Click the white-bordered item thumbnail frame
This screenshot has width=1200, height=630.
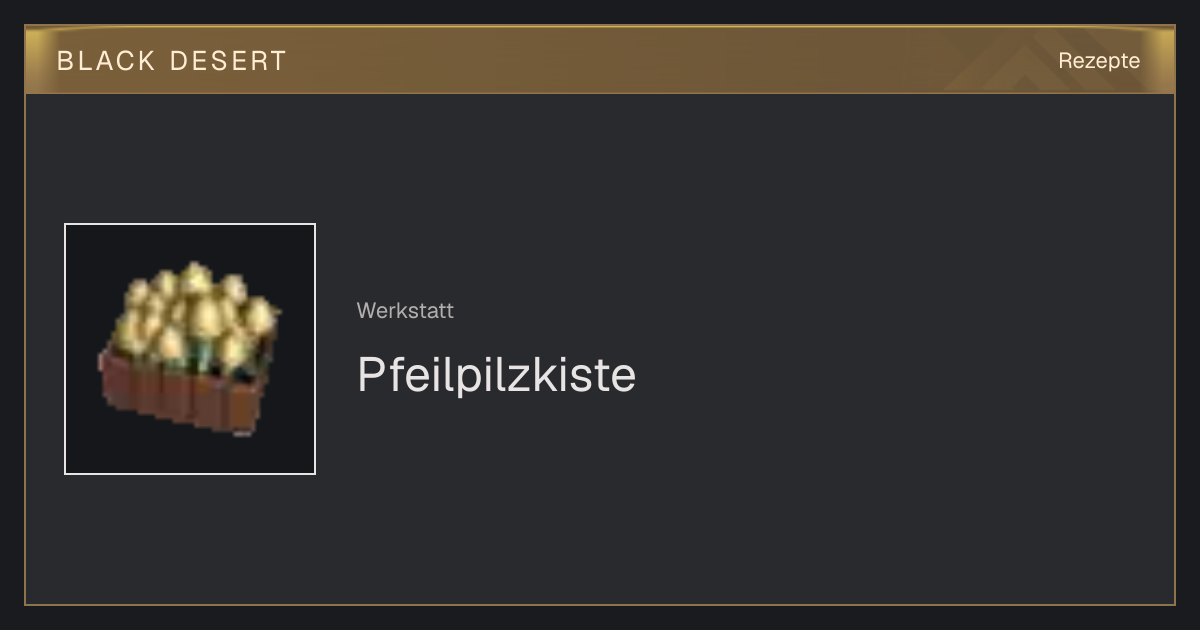(190, 349)
